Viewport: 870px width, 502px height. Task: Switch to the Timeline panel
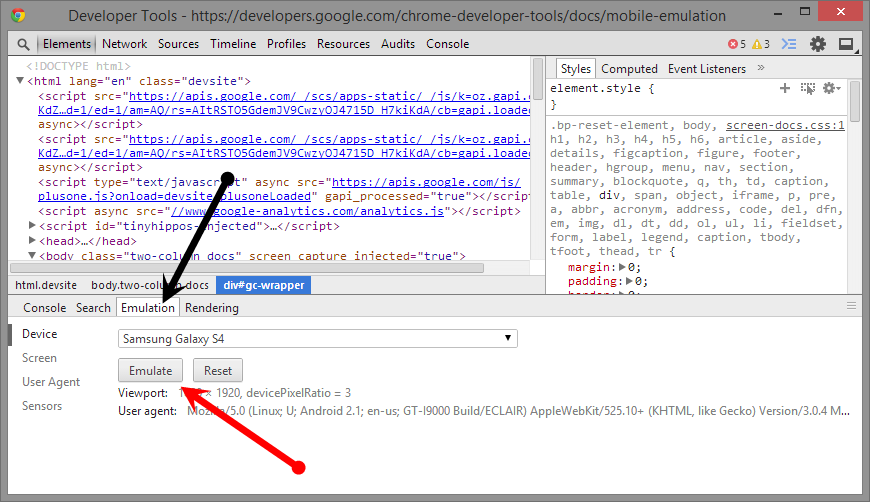[233, 44]
